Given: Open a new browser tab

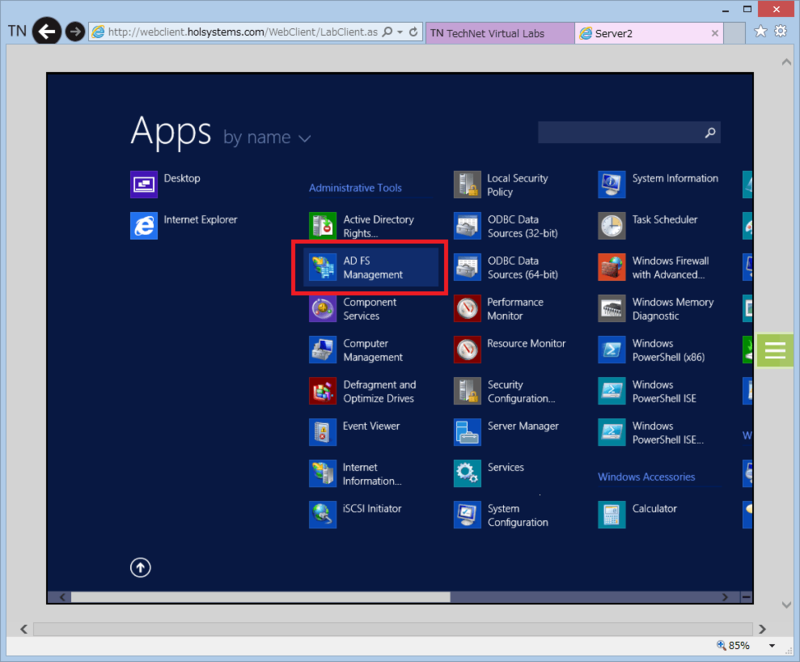Looking at the screenshot, I should coord(734,33).
